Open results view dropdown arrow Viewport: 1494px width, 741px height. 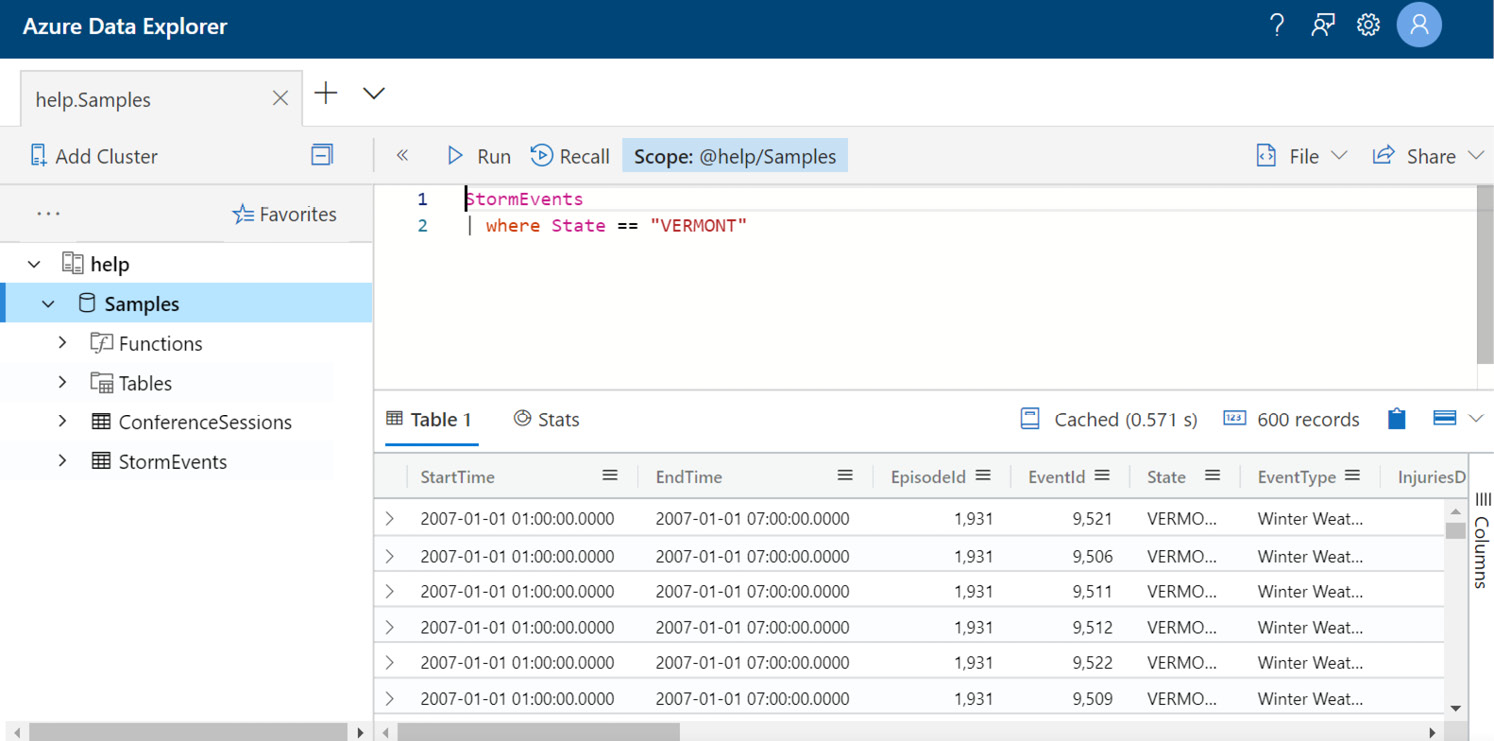(1476, 419)
